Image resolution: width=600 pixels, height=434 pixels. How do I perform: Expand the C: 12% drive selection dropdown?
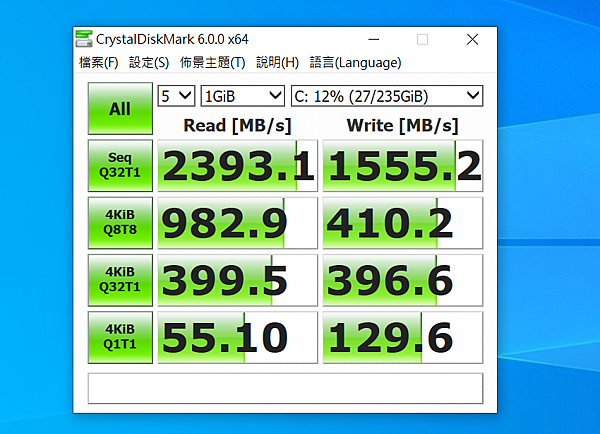387,96
